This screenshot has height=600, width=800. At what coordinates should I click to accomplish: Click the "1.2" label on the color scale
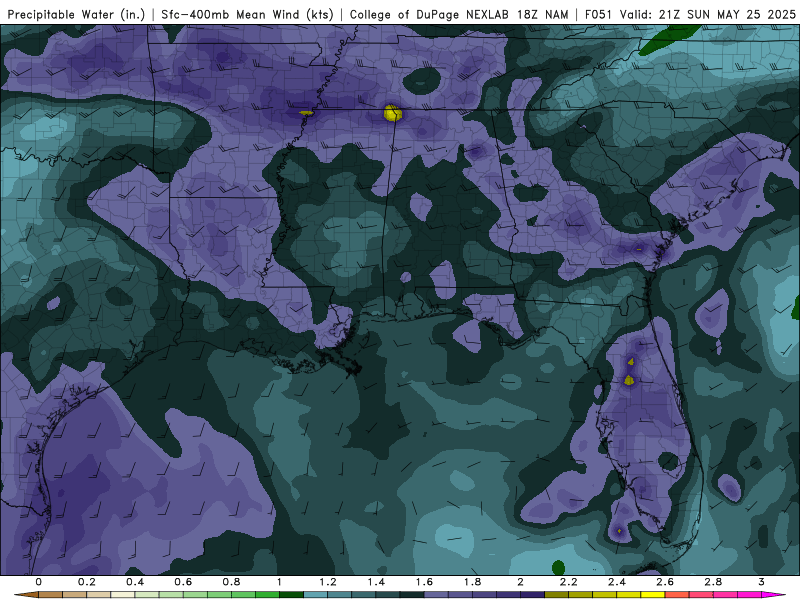(328, 582)
